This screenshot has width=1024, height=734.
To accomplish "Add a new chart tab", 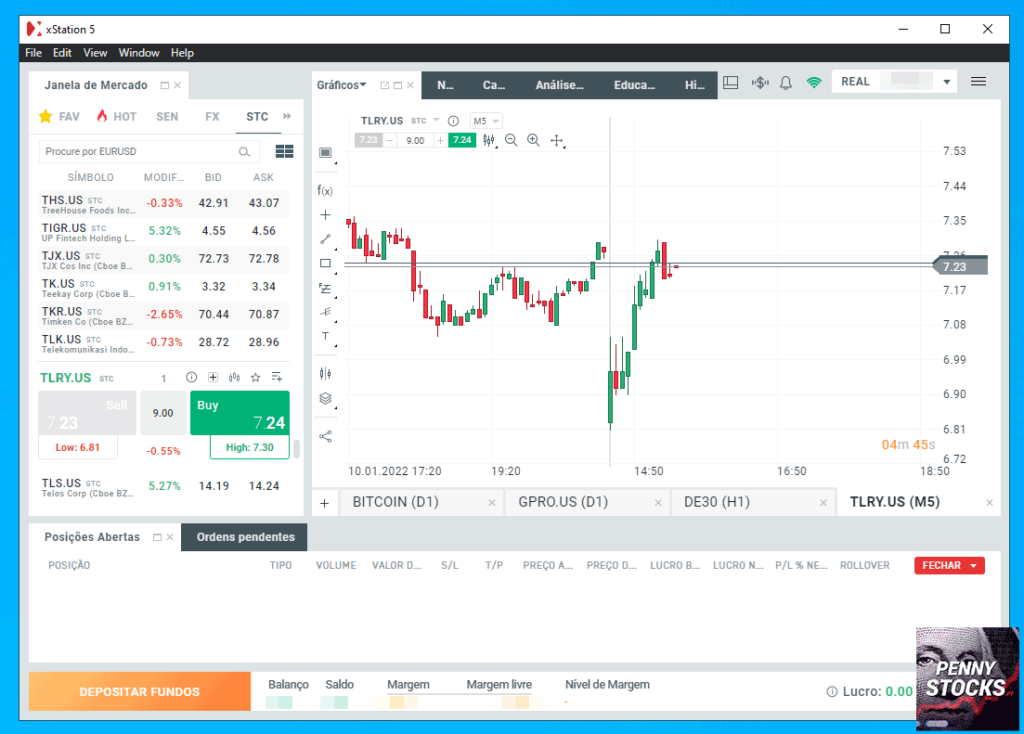I will (x=325, y=503).
